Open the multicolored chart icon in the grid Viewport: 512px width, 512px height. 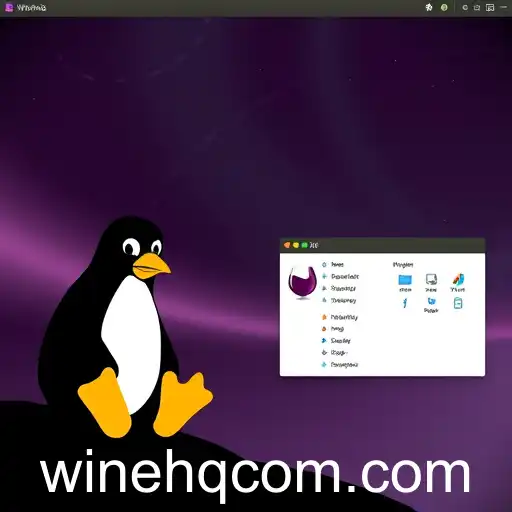pos(458,279)
